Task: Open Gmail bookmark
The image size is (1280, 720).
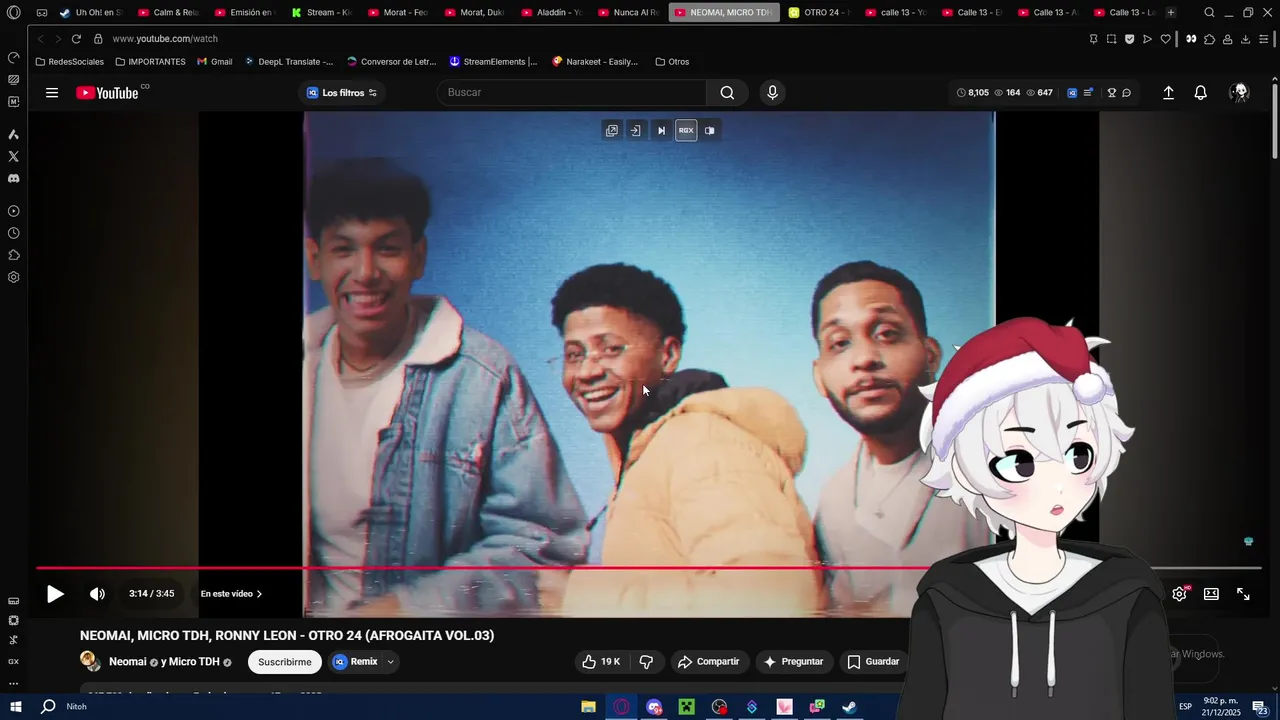Action: (x=214, y=62)
